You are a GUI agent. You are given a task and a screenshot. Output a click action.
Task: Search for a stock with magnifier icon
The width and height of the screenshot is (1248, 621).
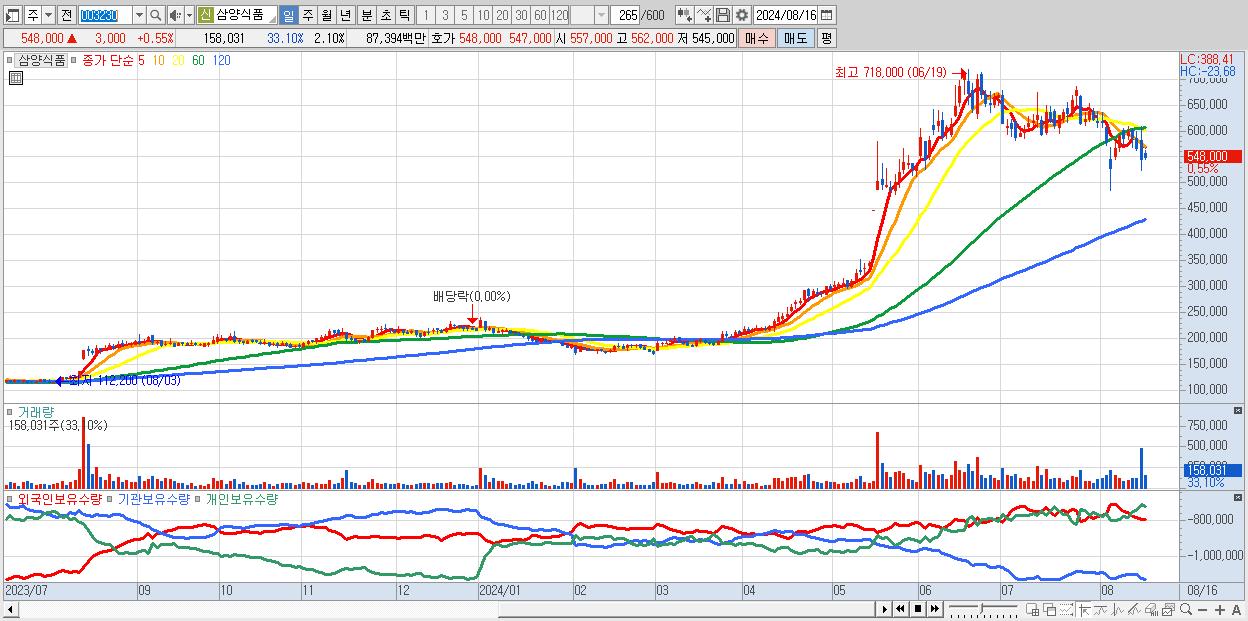click(x=155, y=15)
